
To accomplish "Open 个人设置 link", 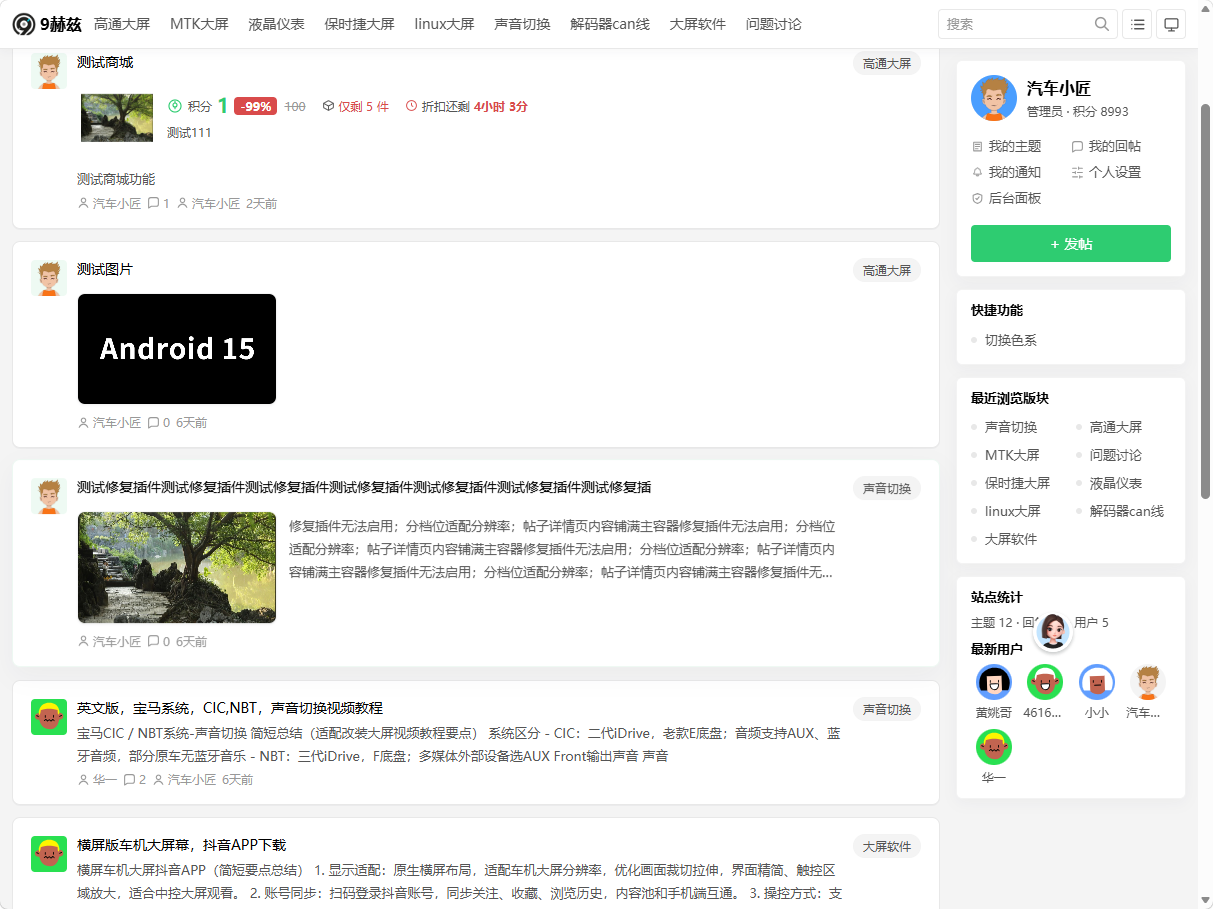I will pos(1106,172).
